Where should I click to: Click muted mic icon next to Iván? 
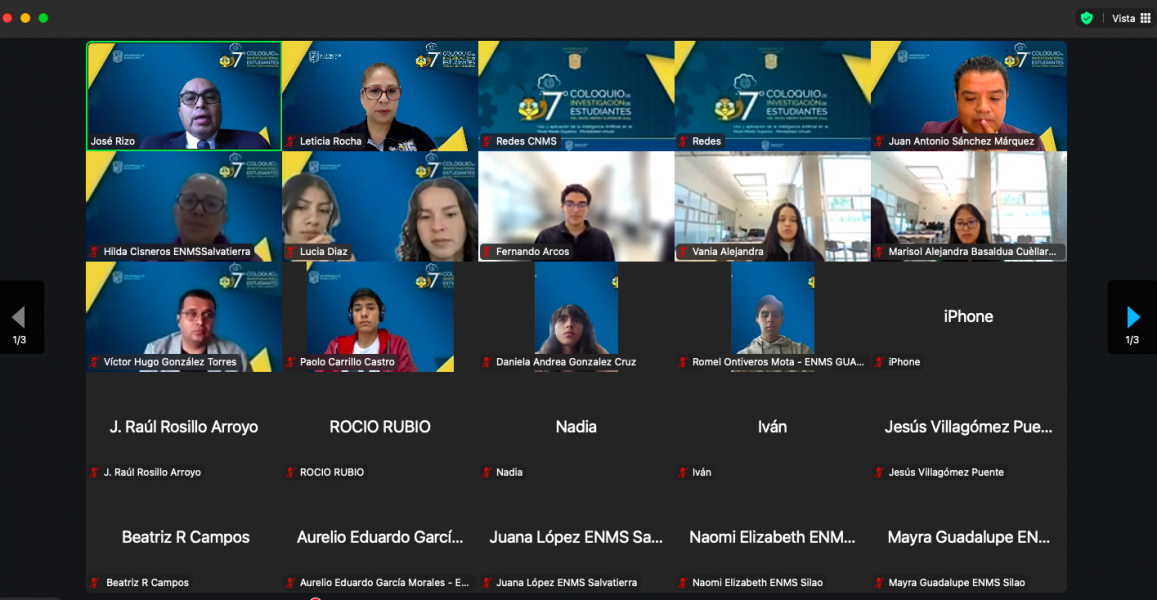pyautogui.click(x=683, y=473)
